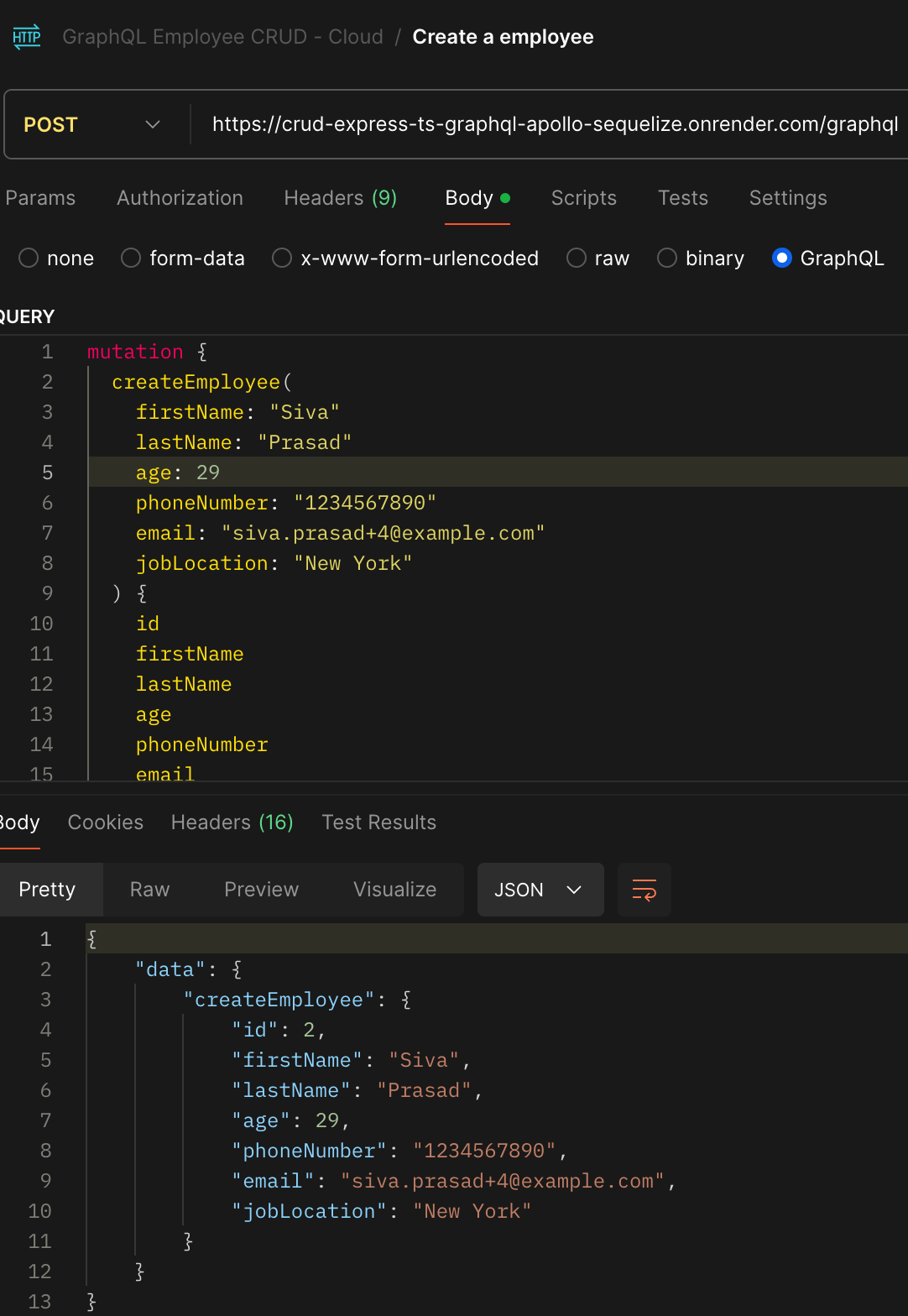Open the response Headers (16) tab
The width and height of the screenshot is (908, 1316).
point(232,822)
